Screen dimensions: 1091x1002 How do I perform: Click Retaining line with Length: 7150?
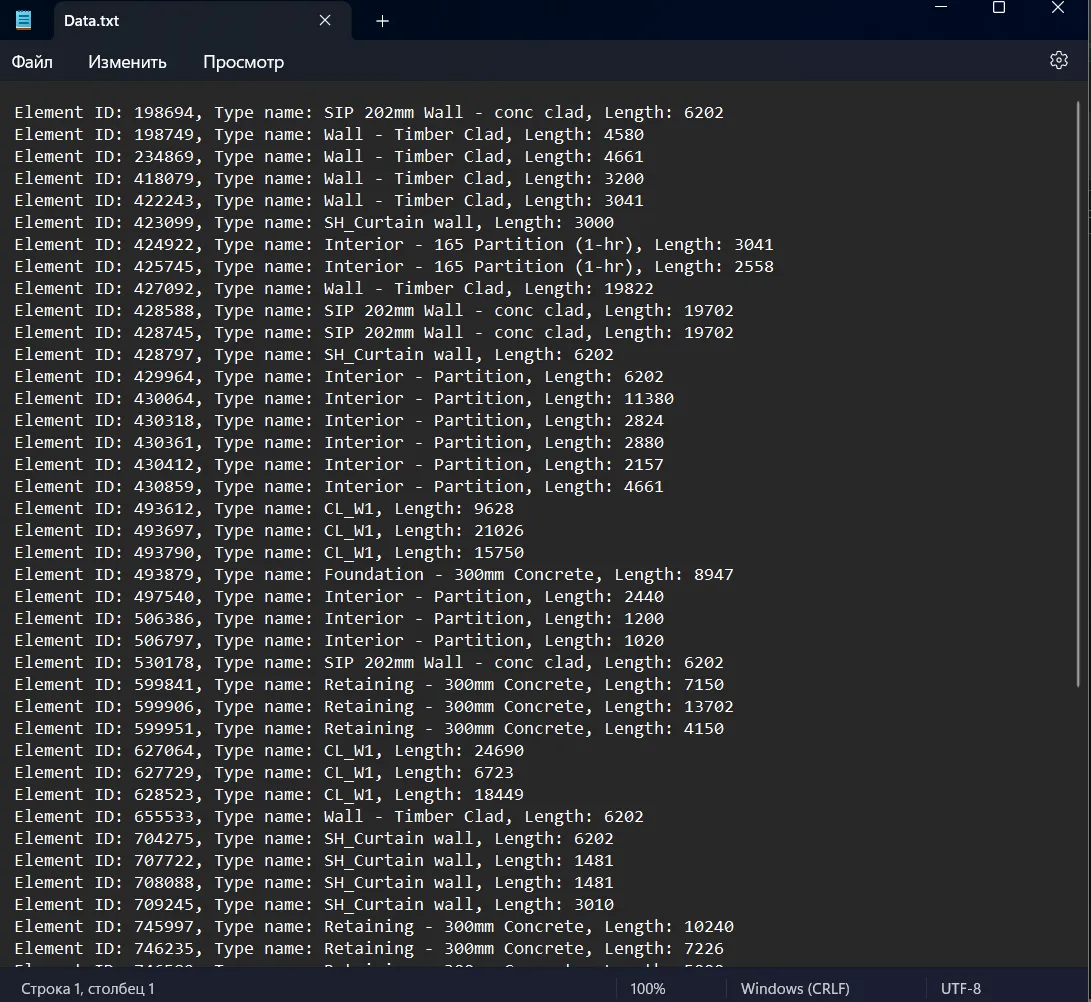(369, 685)
